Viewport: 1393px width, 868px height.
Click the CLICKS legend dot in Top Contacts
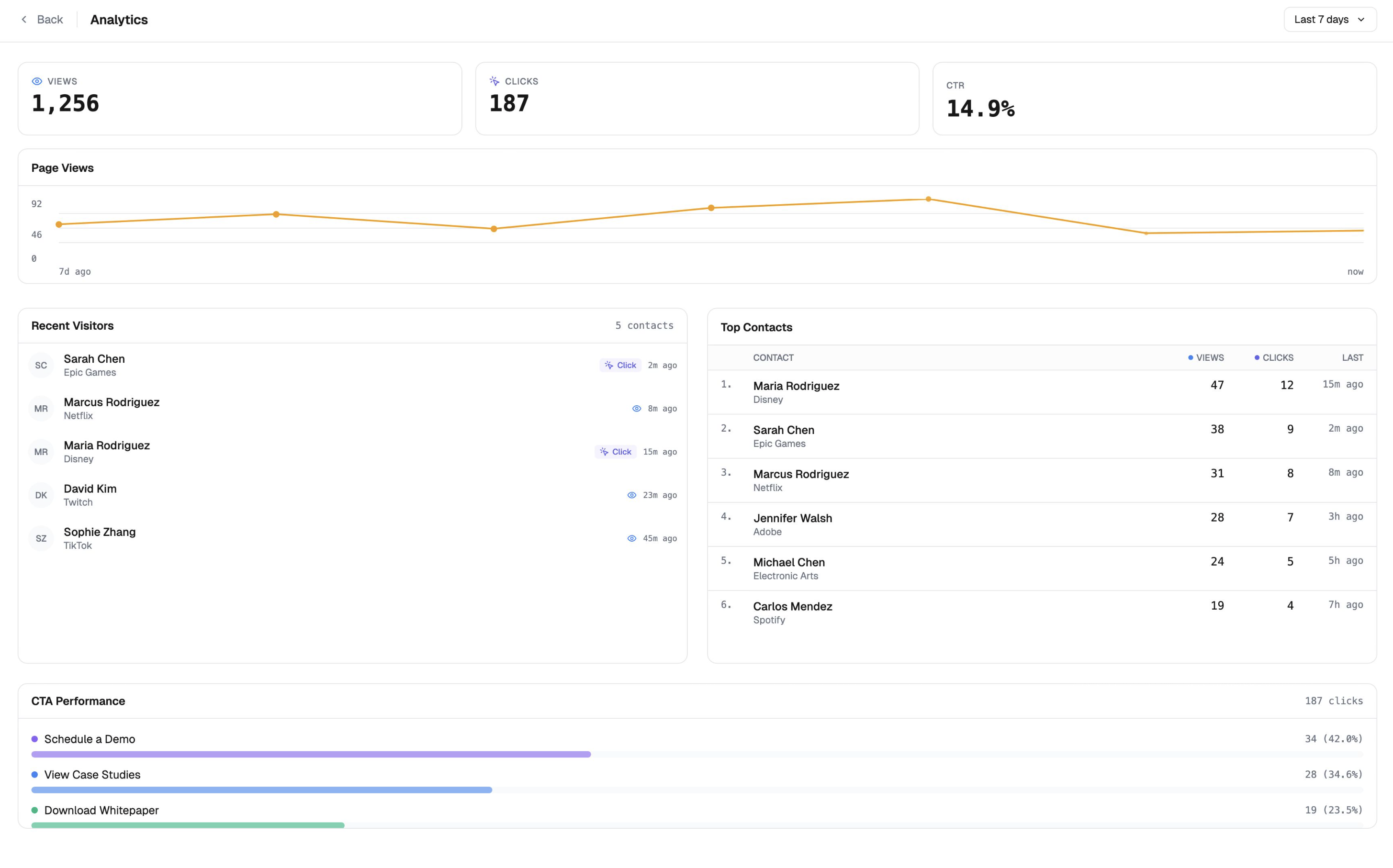click(x=1257, y=357)
